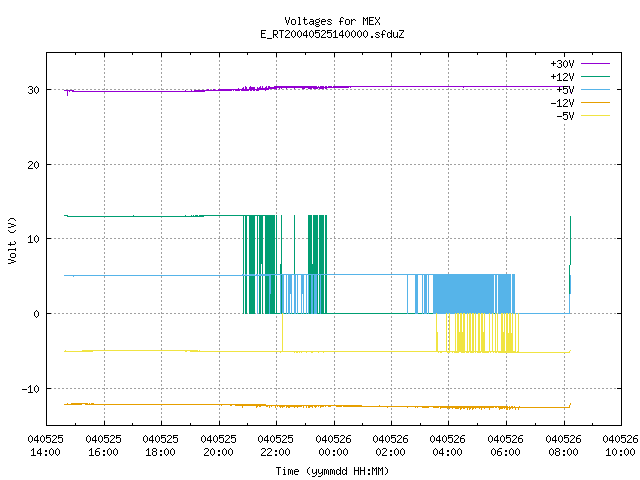The width and height of the screenshot is (640, 480).
Task: Click the chart title 'Voltages for MEX'
Action: coord(332,21)
